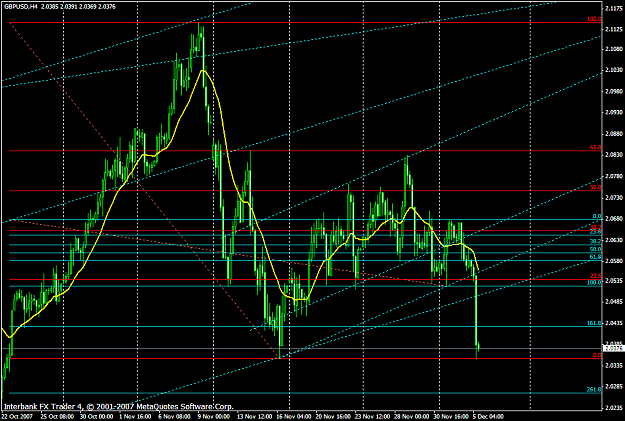
Task: Select the 2.0580 price axis label
Action: click(614, 261)
